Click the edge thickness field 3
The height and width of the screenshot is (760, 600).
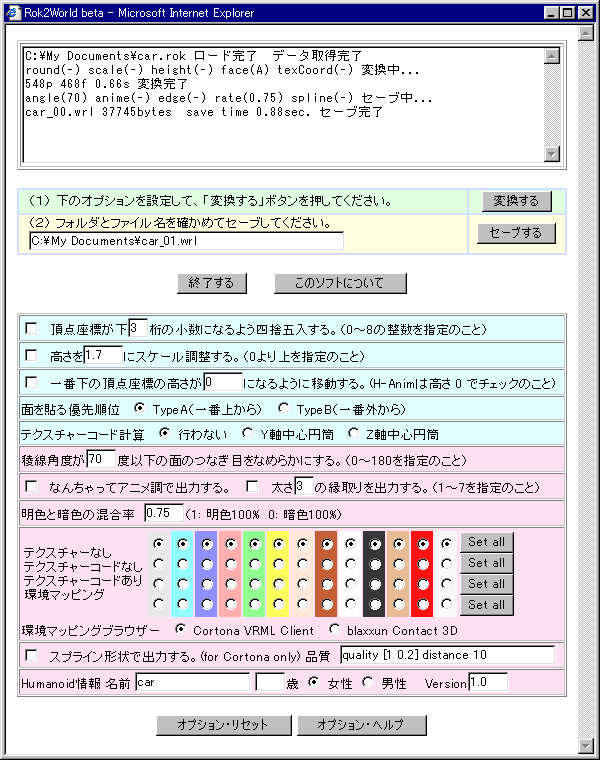tap(304, 486)
